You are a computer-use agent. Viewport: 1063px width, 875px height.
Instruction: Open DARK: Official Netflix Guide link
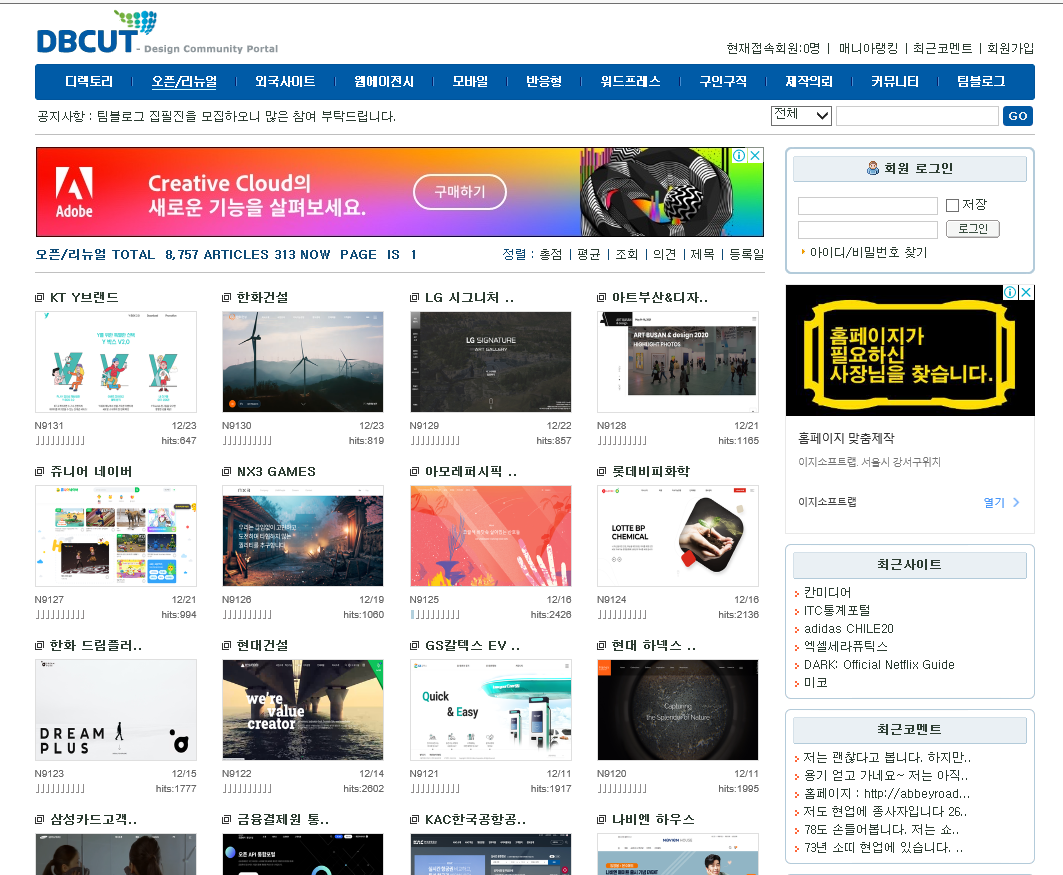coord(879,665)
